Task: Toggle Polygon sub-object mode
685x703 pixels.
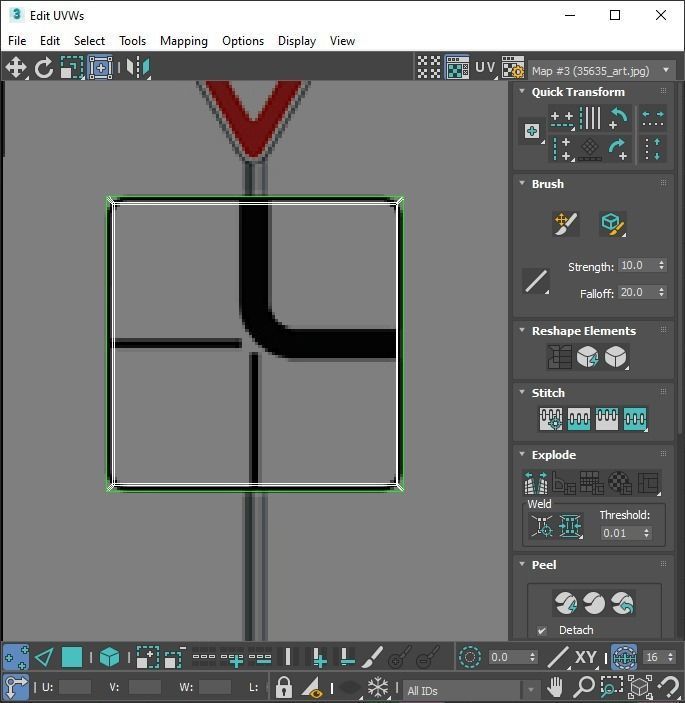Action: pos(72,657)
